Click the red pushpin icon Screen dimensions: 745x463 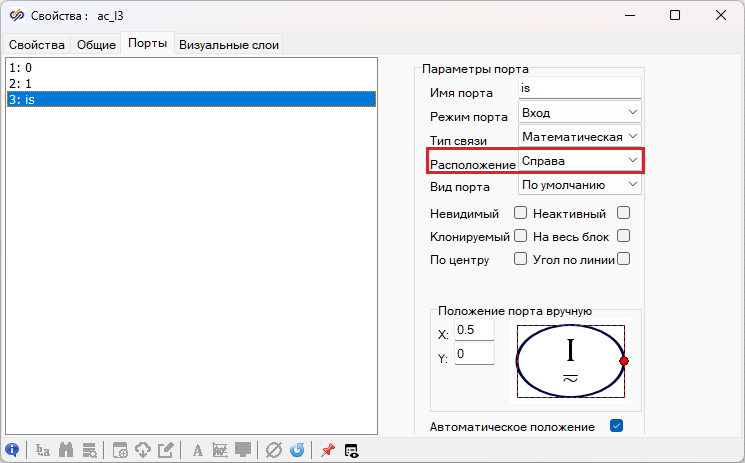click(x=327, y=450)
